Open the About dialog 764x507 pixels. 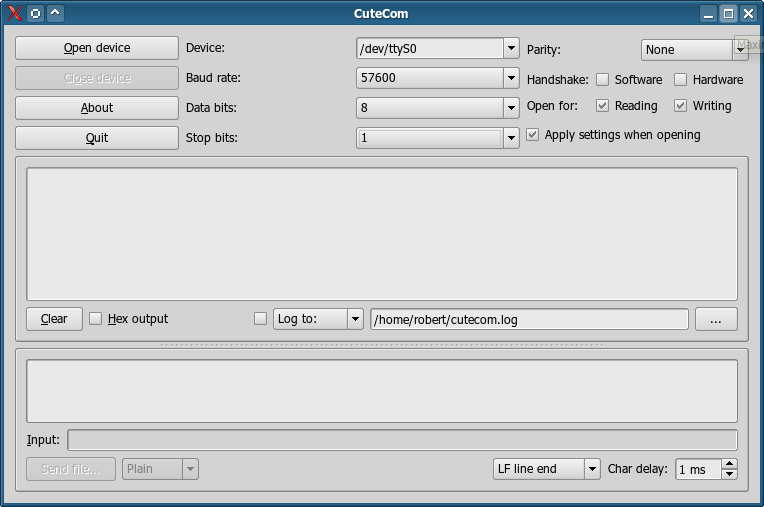tap(96, 108)
